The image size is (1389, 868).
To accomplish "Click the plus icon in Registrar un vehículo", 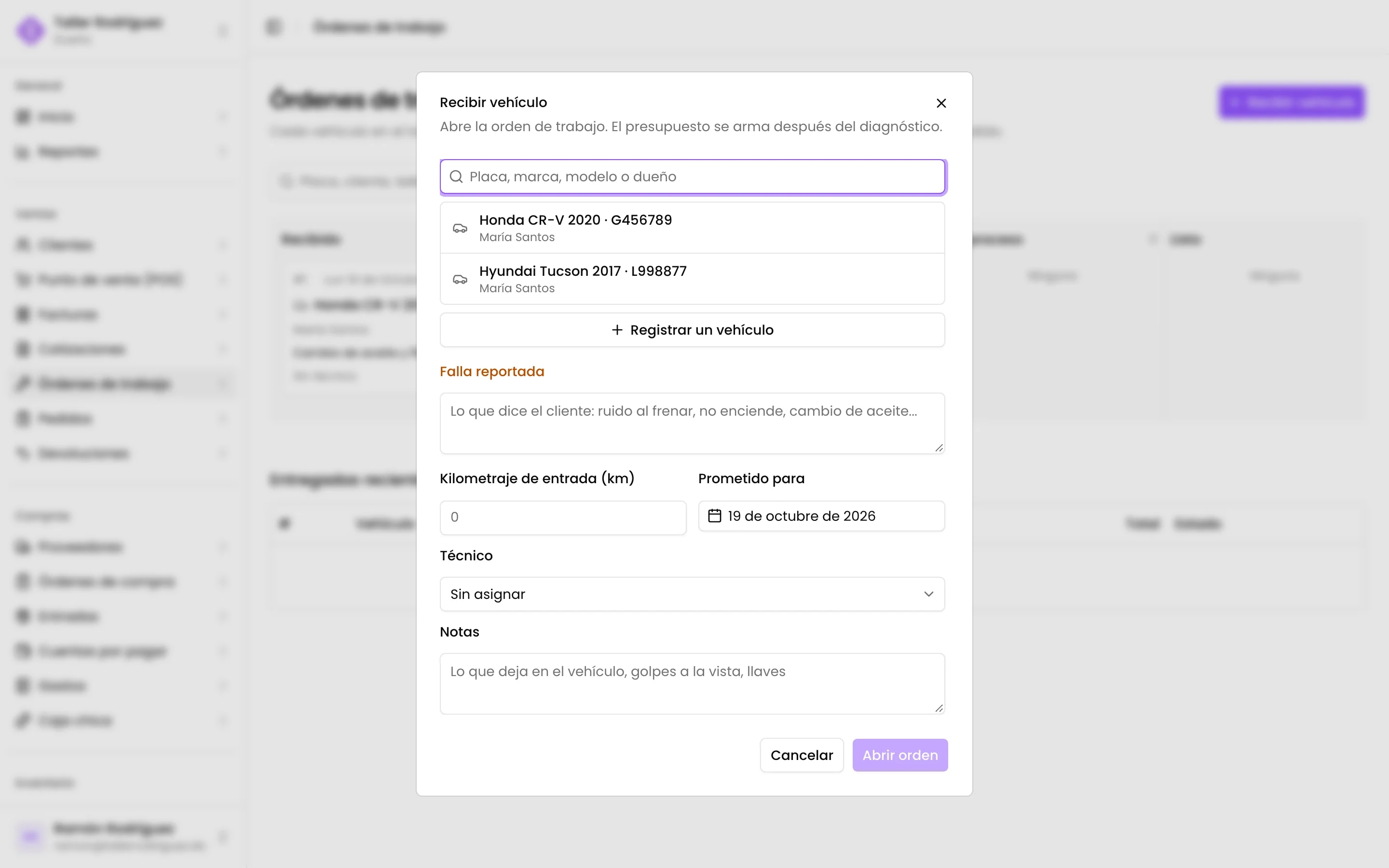I will (x=617, y=330).
